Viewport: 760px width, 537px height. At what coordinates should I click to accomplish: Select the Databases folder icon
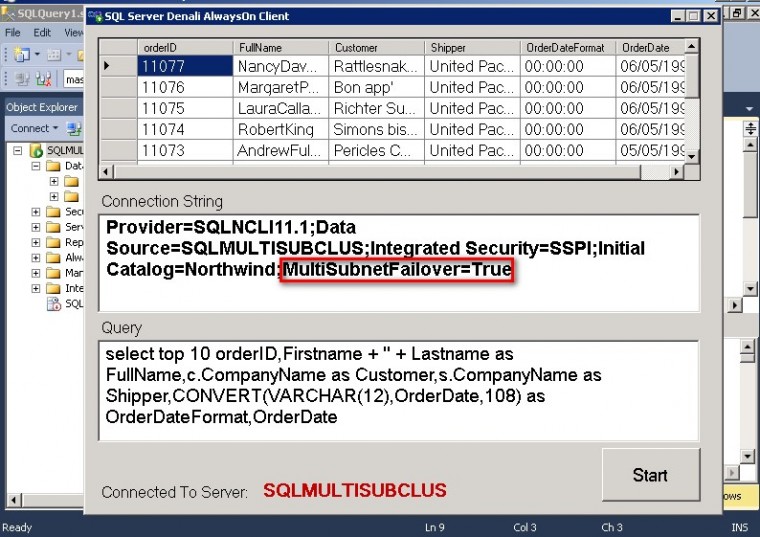[53, 166]
